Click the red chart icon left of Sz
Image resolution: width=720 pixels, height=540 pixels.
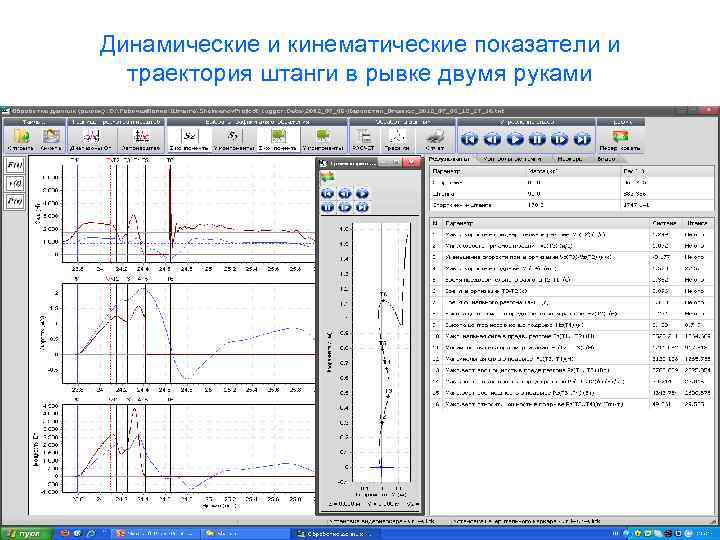click(x=141, y=139)
